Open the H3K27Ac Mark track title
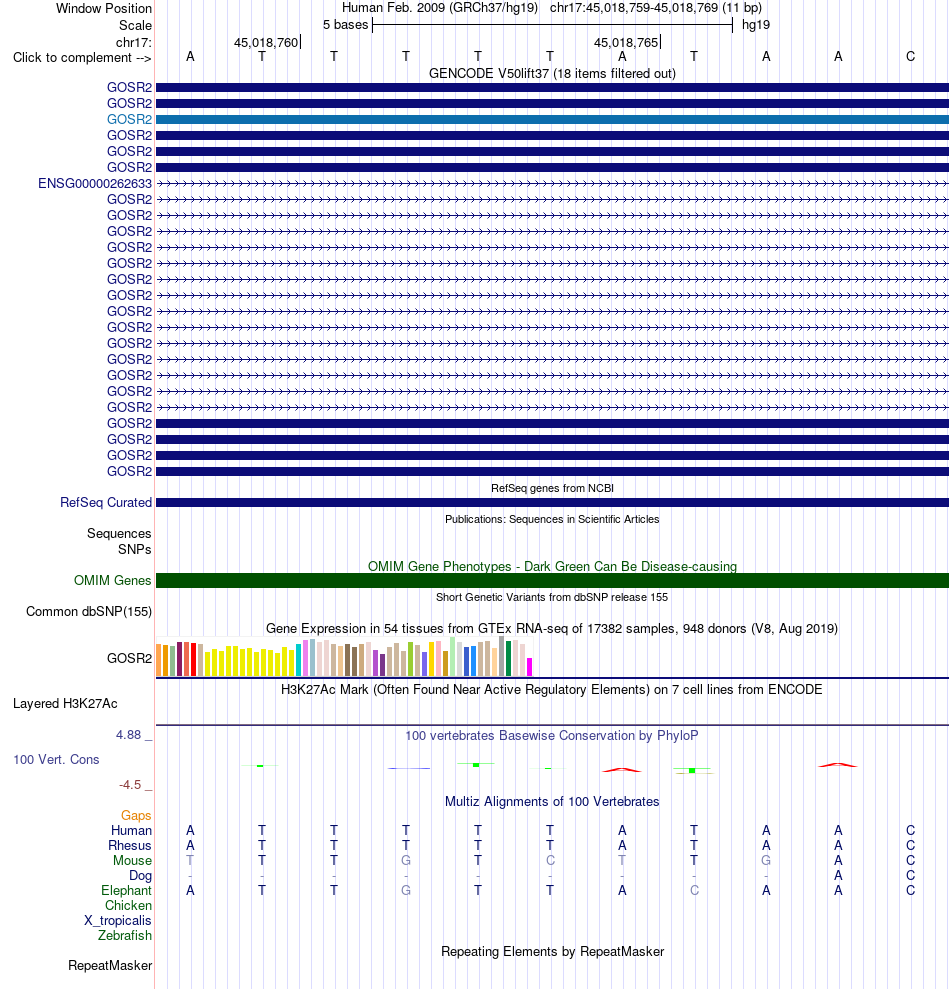 (552, 689)
